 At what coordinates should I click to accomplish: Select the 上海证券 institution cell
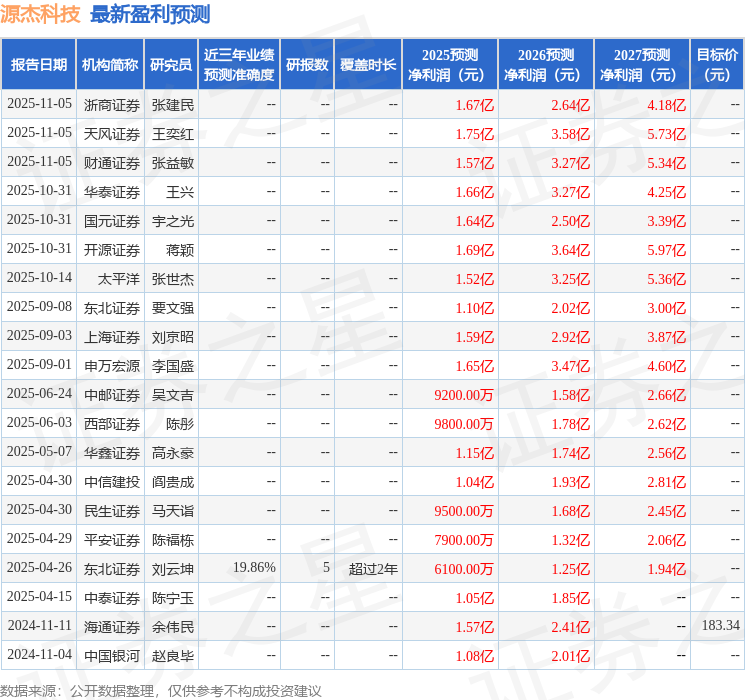112,337
